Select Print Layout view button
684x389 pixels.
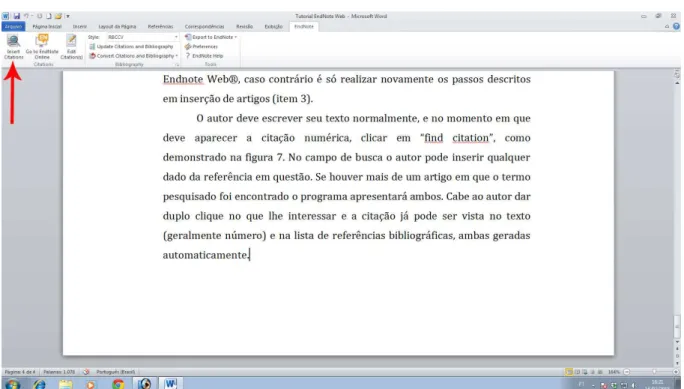(569, 372)
